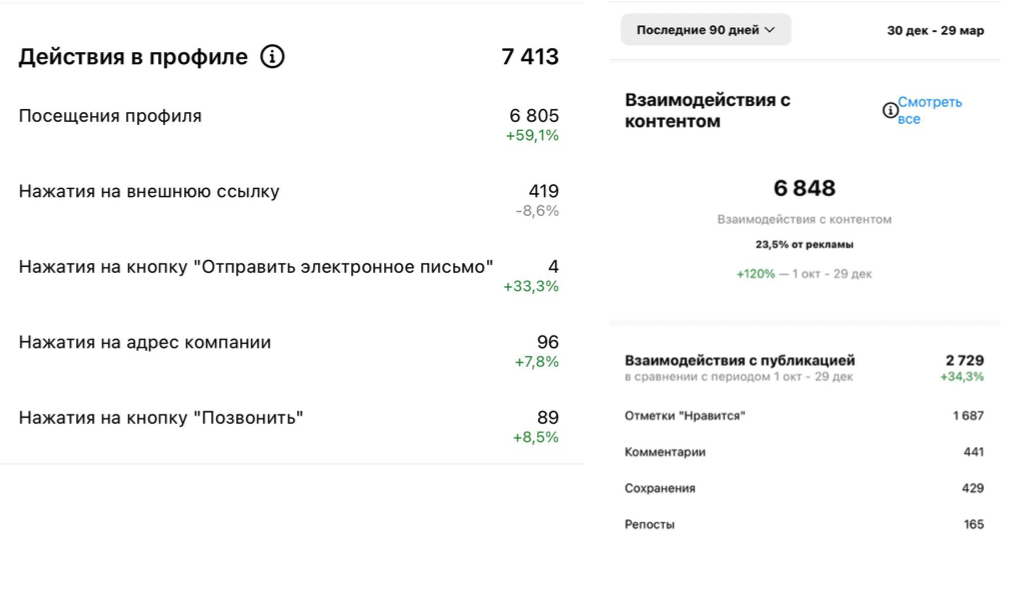Click the info icon beside Действия в профиле

point(272,56)
